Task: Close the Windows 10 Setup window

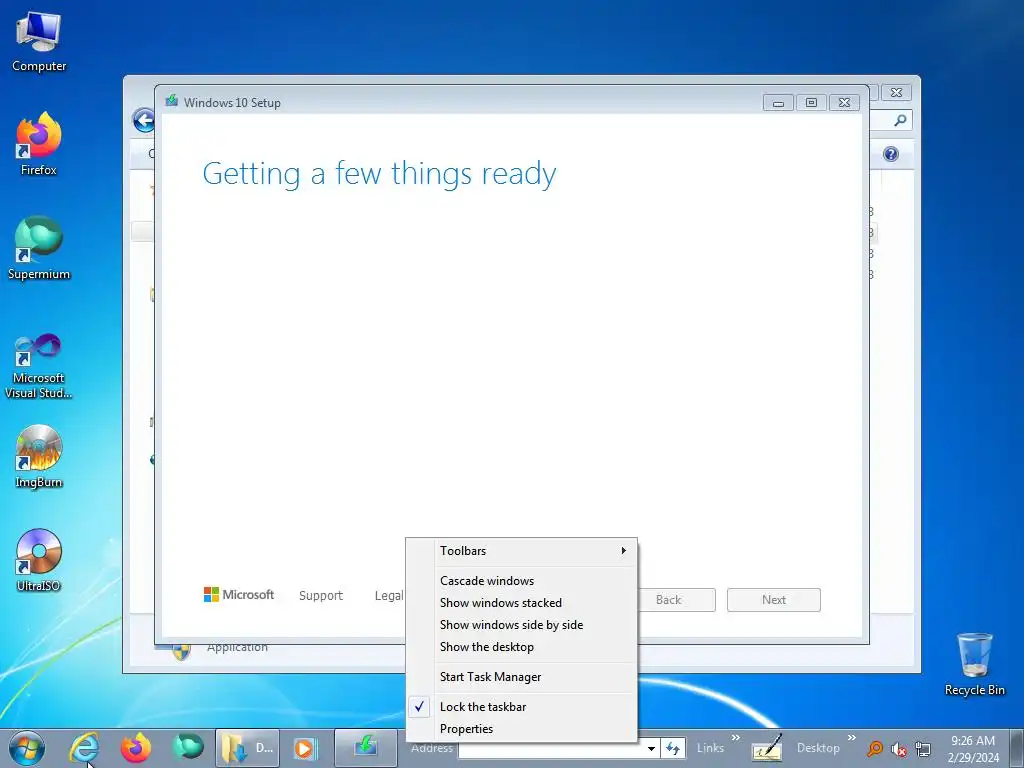Action: pyautogui.click(x=844, y=103)
